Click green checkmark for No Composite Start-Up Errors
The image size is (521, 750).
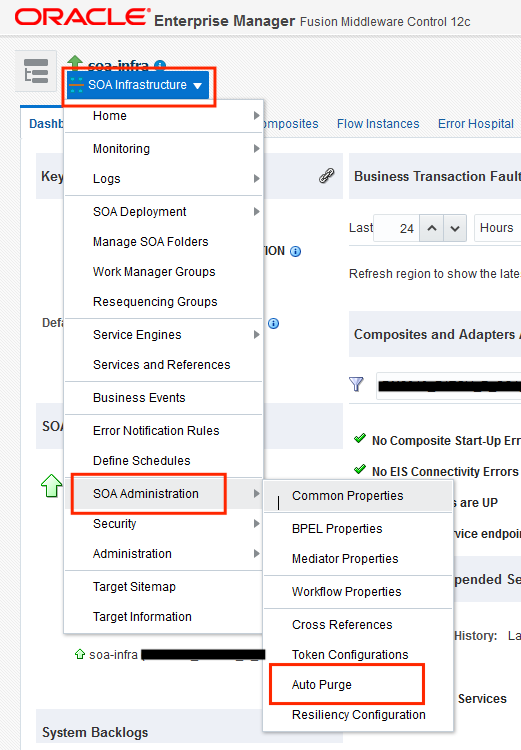point(360,439)
